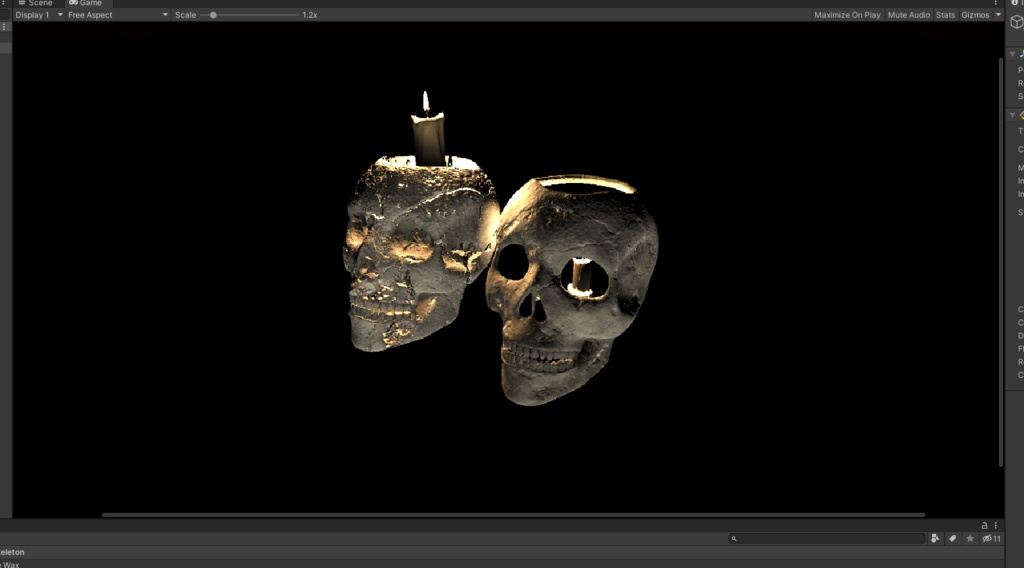Click the Scale slider handle
This screenshot has height=568, width=1024.
213,15
